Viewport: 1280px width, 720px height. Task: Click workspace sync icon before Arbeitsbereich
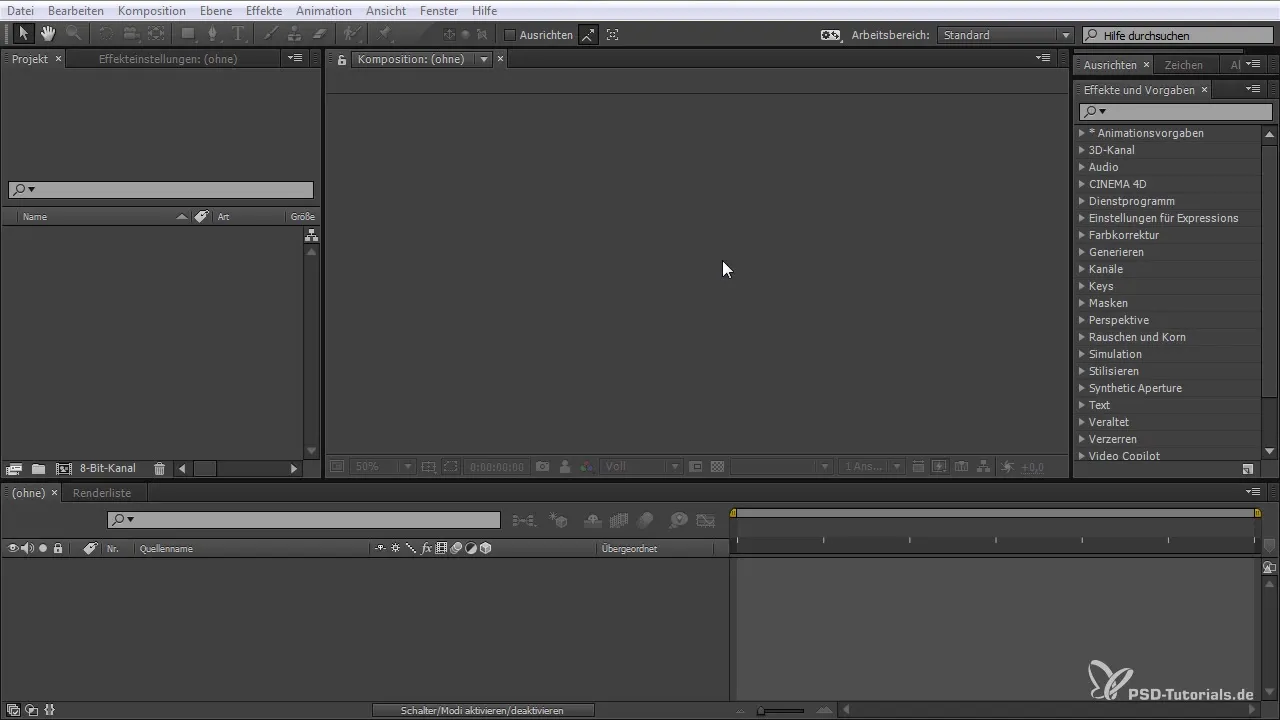click(x=831, y=35)
